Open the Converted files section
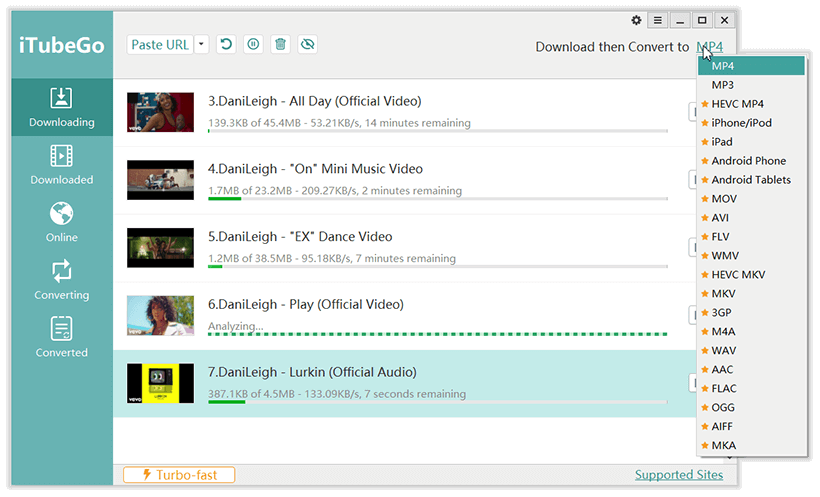Screen dimensions: 820x497 pyautogui.click(x=61, y=337)
